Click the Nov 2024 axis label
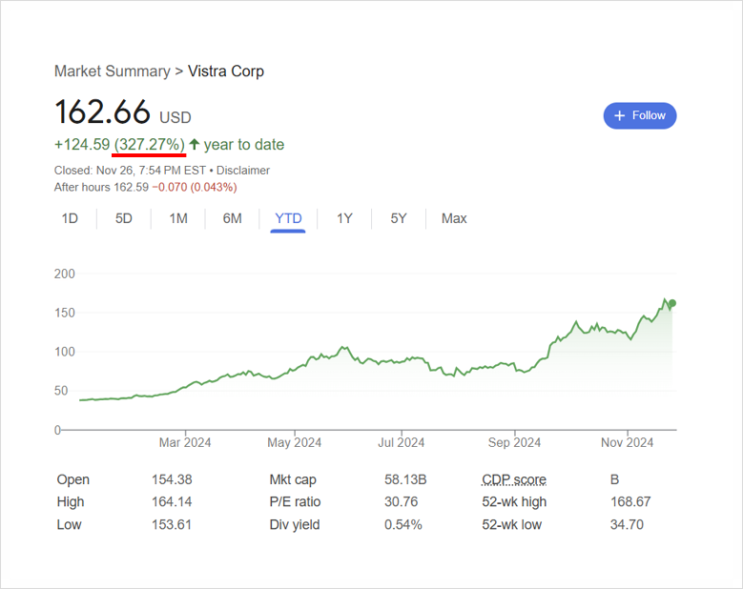743x589 pixels. pyautogui.click(x=627, y=443)
